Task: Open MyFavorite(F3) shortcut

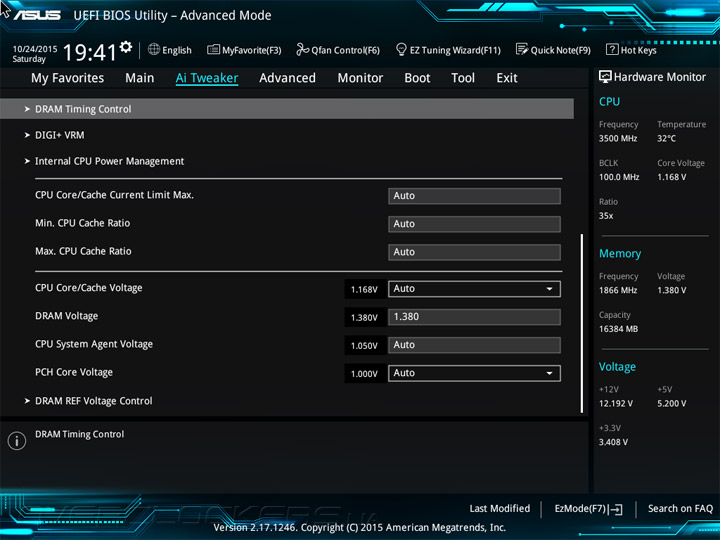Action: pyautogui.click(x=244, y=50)
